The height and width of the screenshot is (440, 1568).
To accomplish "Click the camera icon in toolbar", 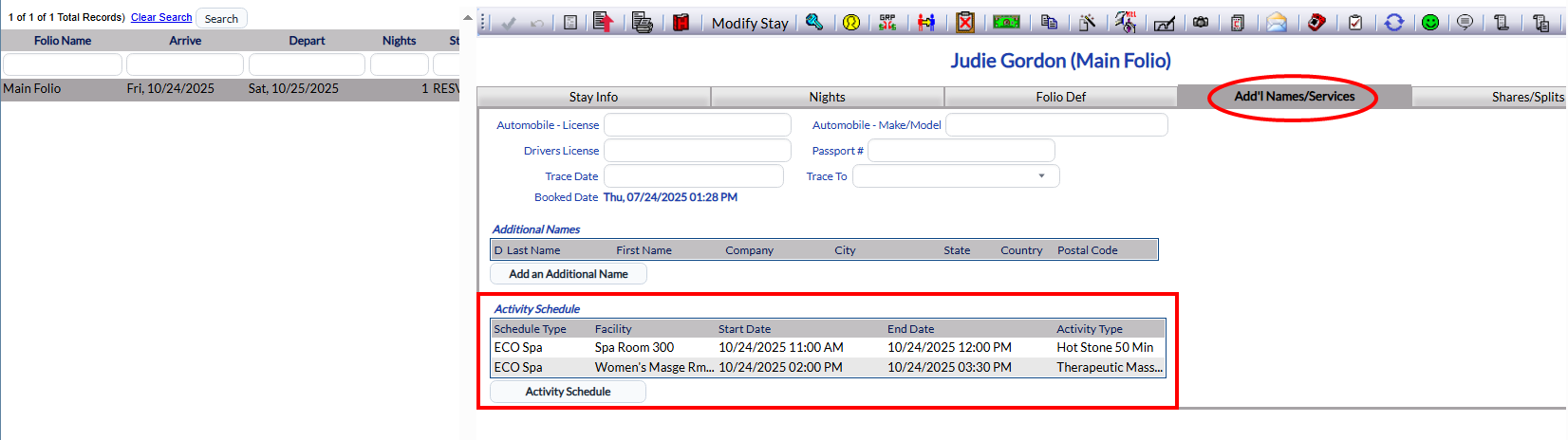I will (x=1201, y=22).
